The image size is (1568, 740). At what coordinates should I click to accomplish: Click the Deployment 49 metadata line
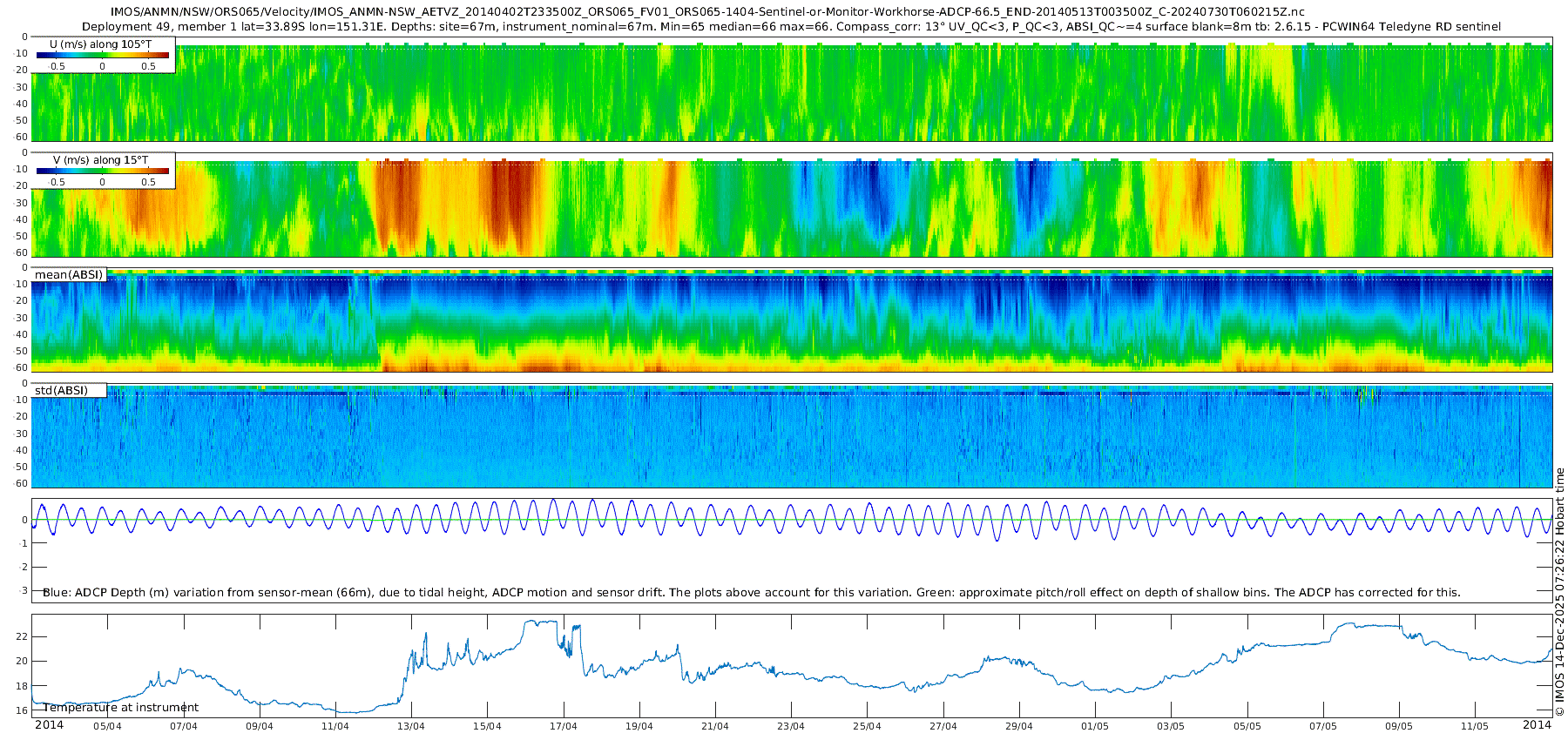point(792,26)
